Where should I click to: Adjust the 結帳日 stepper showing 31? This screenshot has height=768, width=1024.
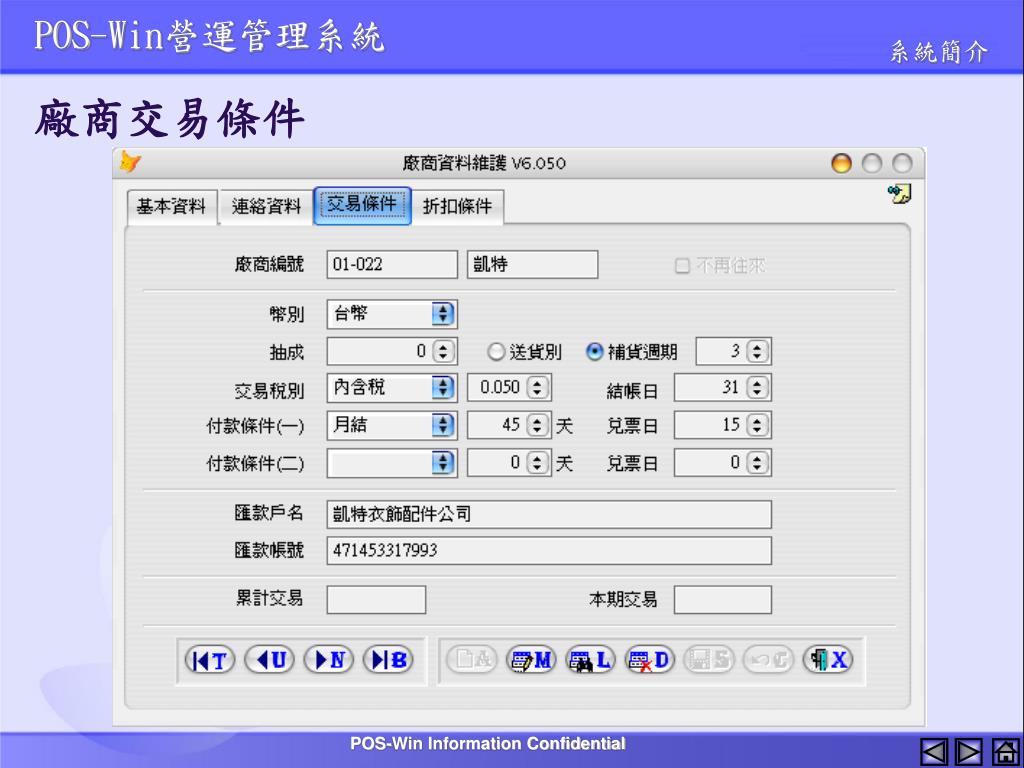click(x=756, y=388)
